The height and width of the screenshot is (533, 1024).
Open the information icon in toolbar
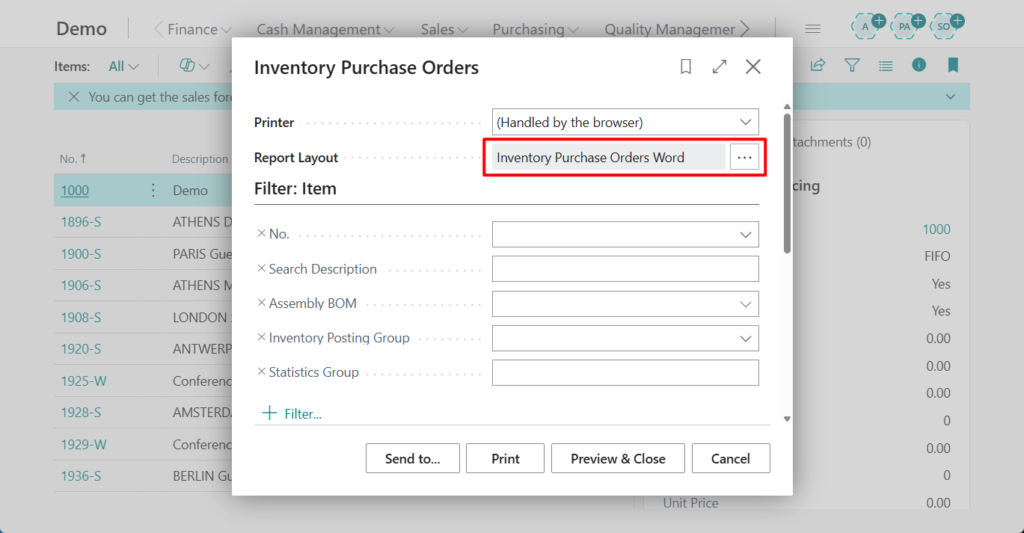(x=919, y=66)
